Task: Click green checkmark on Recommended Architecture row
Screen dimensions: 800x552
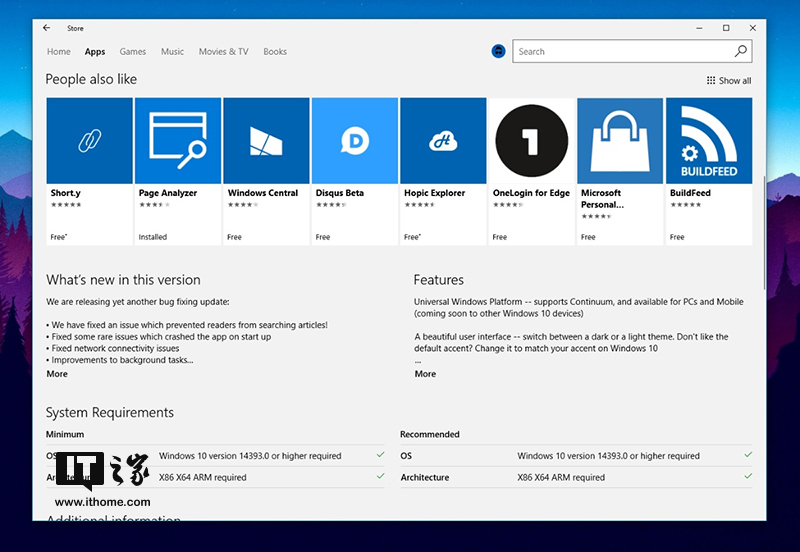Action: tap(748, 475)
